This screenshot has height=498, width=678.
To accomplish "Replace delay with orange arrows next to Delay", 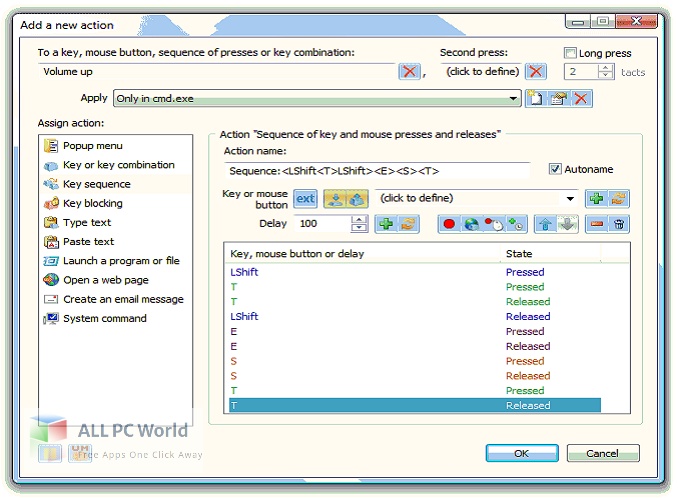I will point(408,224).
